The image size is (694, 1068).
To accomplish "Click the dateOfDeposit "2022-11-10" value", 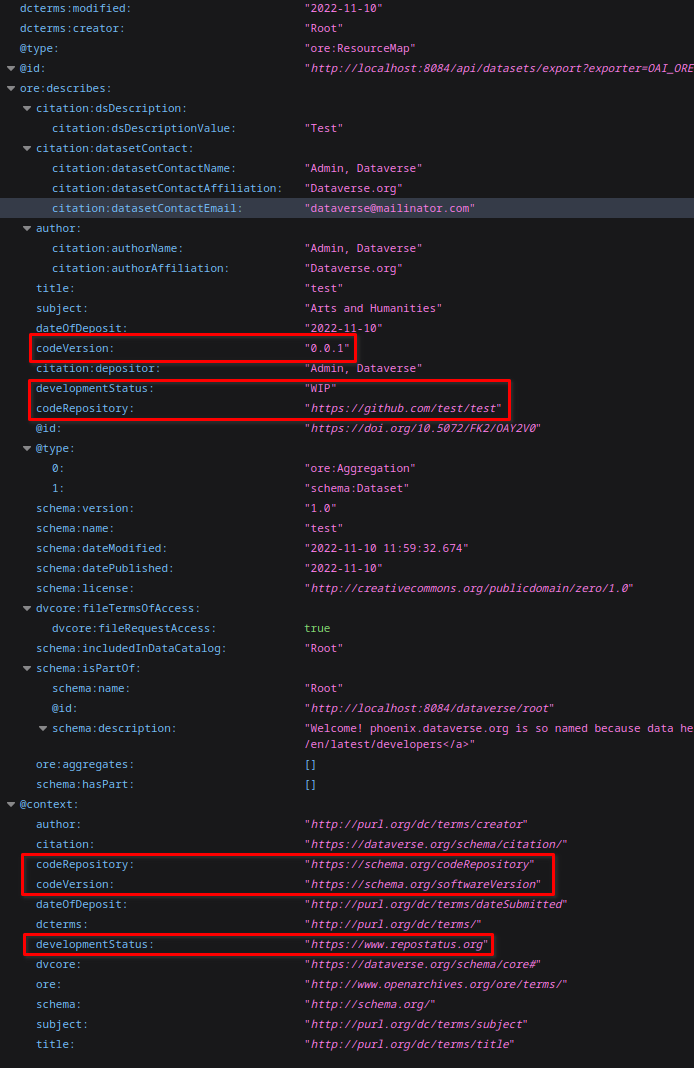I will tap(343, 328).
